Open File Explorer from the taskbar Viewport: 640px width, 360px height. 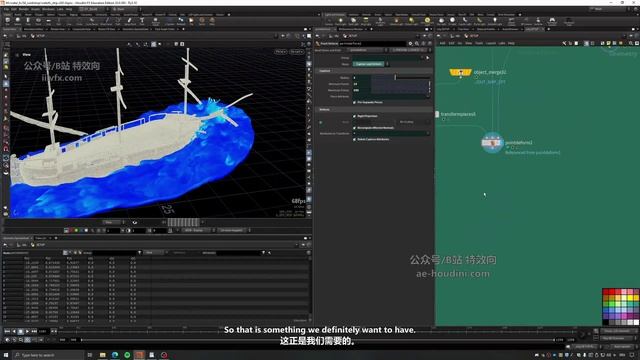102,355
